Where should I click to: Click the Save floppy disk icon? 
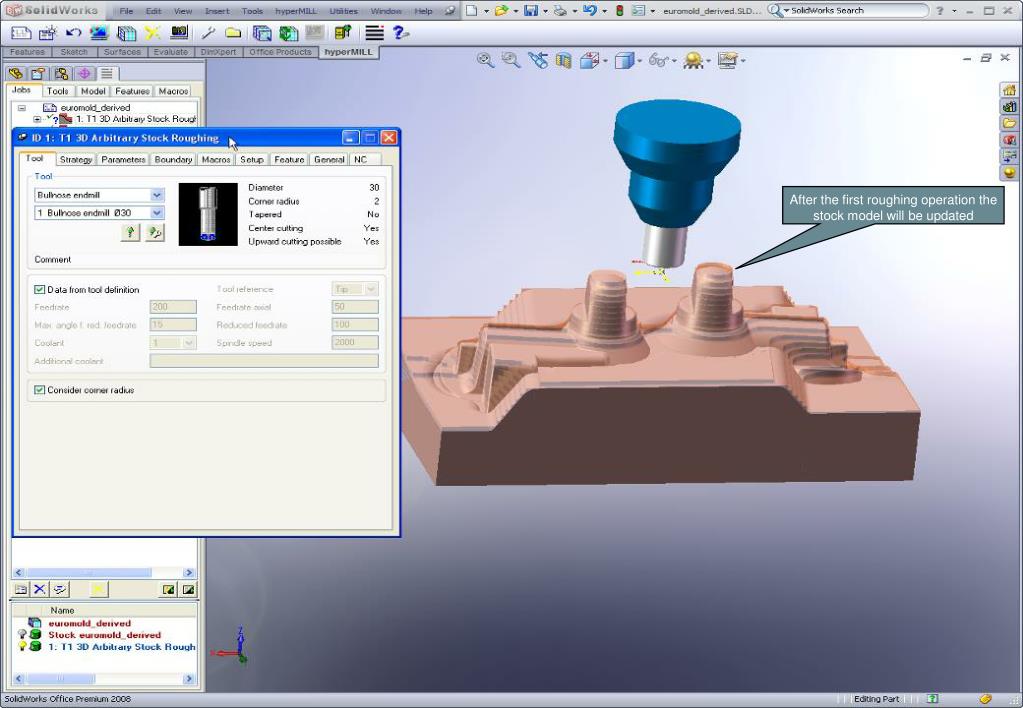[x=531, y=10]
